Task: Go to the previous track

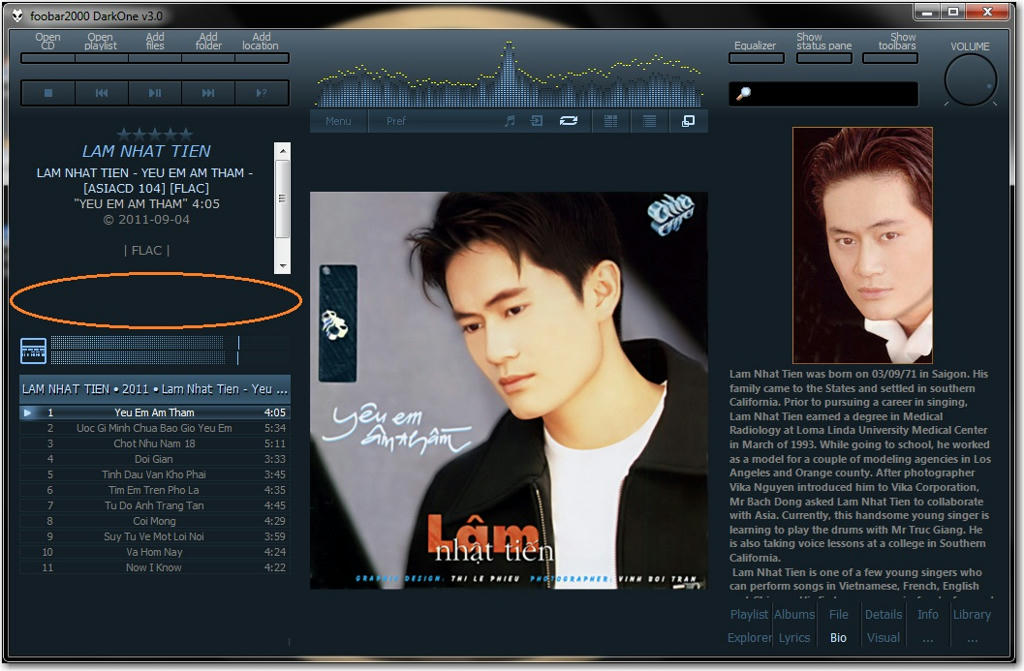Action: tap(102, 93)
